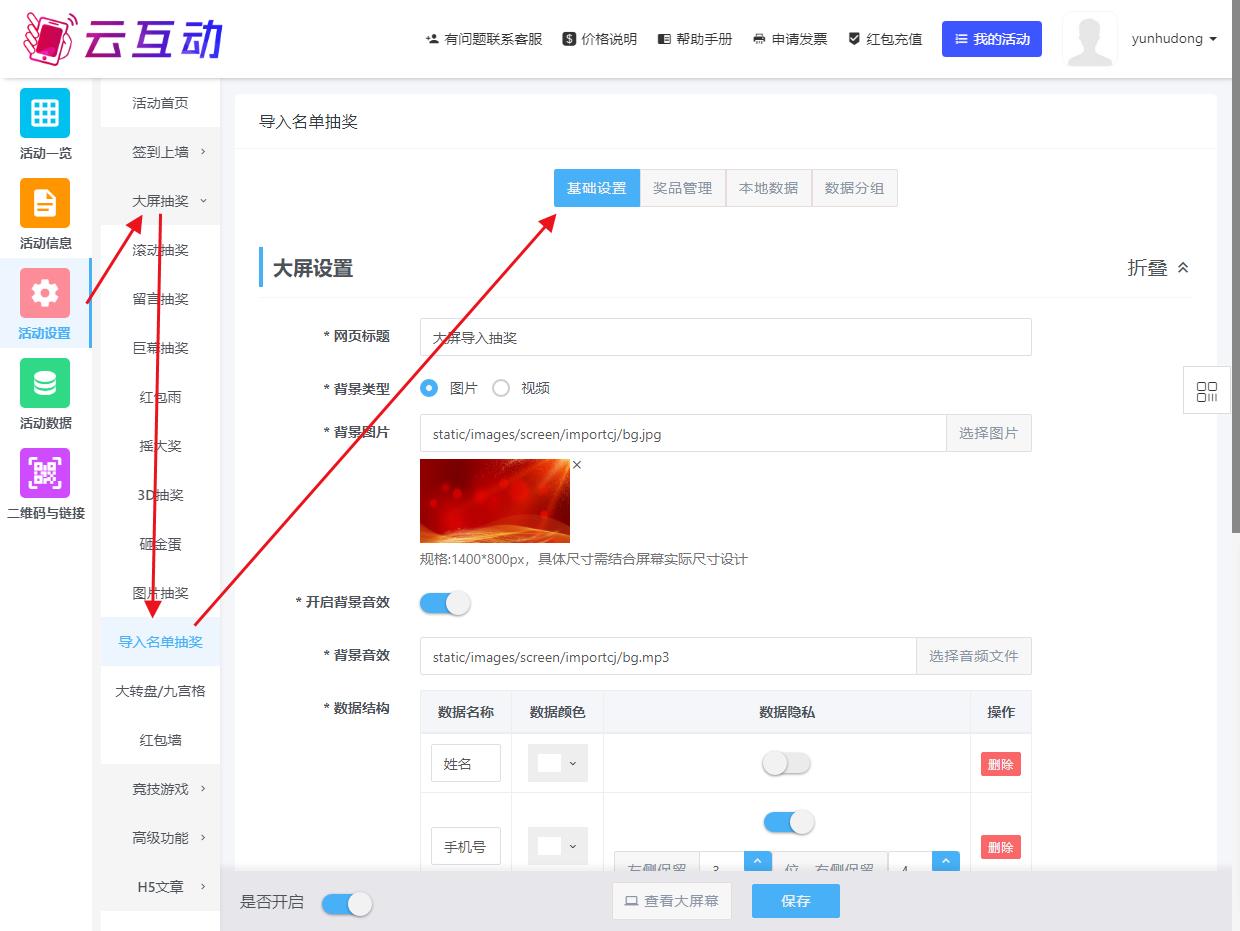Open the 本地数据 tab
This screenshot has height=931, width=1240.
pos(768,188)
